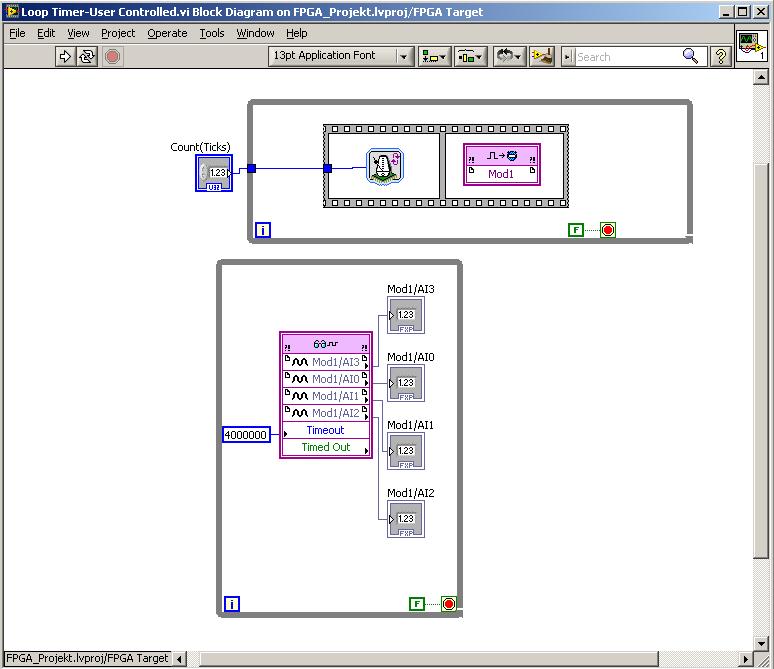The image size is (774, 669).
Task: Open the Align Objects dropdown
Action: click(434, 57)
